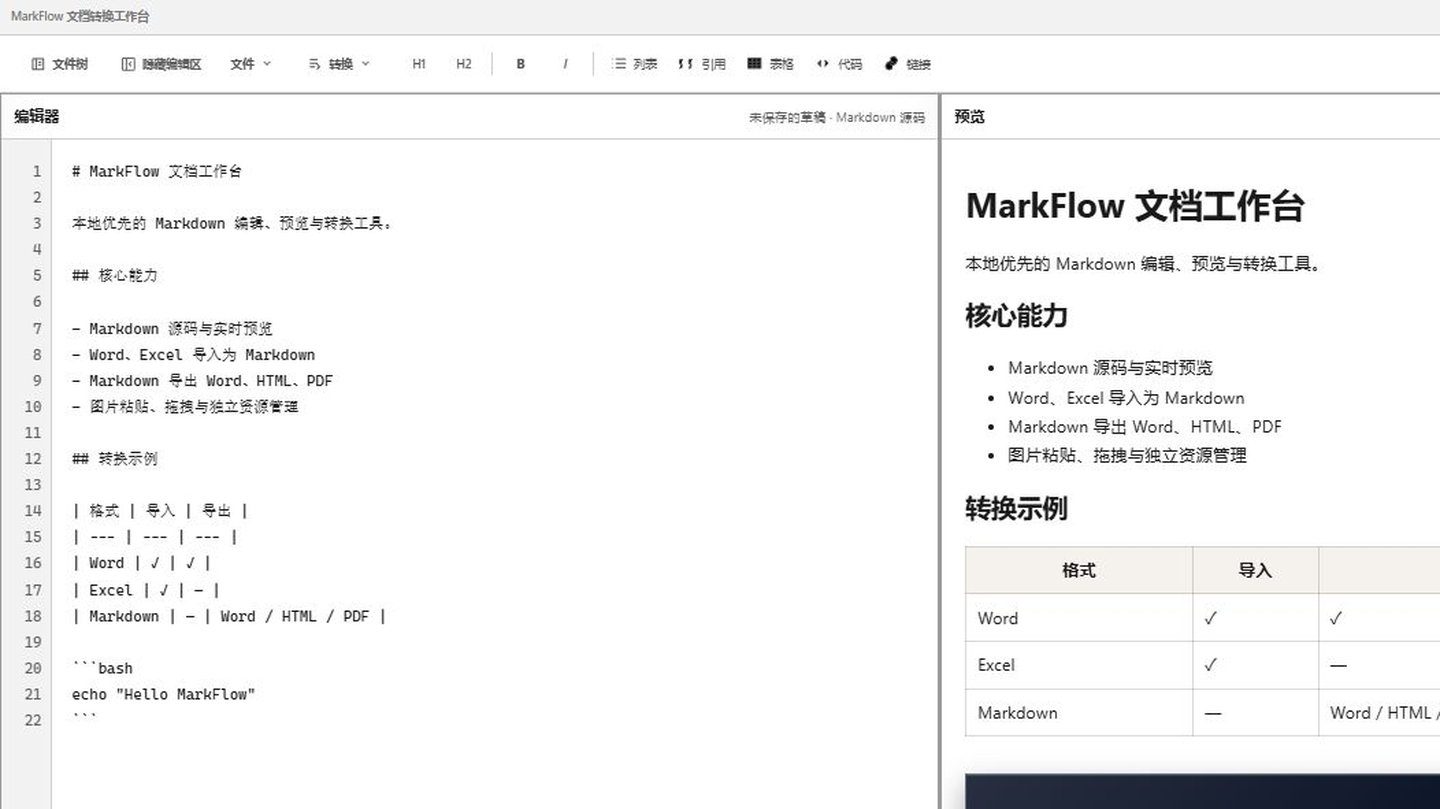Screen dimensions: 1440x809
Task: Click line number 11 in gutter
Action: 33,432
